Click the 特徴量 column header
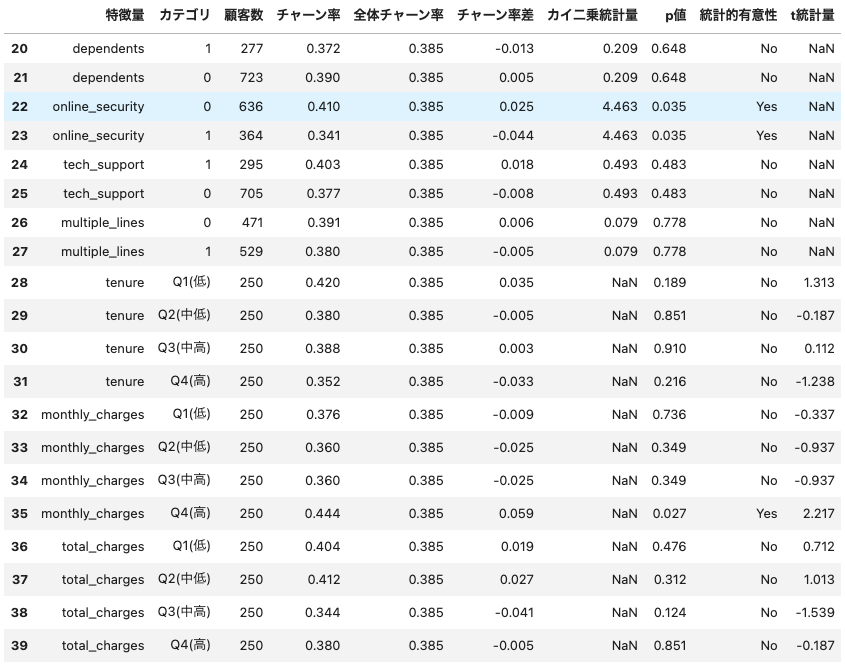This screenshot has height=666, width=845. [x=124, y=15]
